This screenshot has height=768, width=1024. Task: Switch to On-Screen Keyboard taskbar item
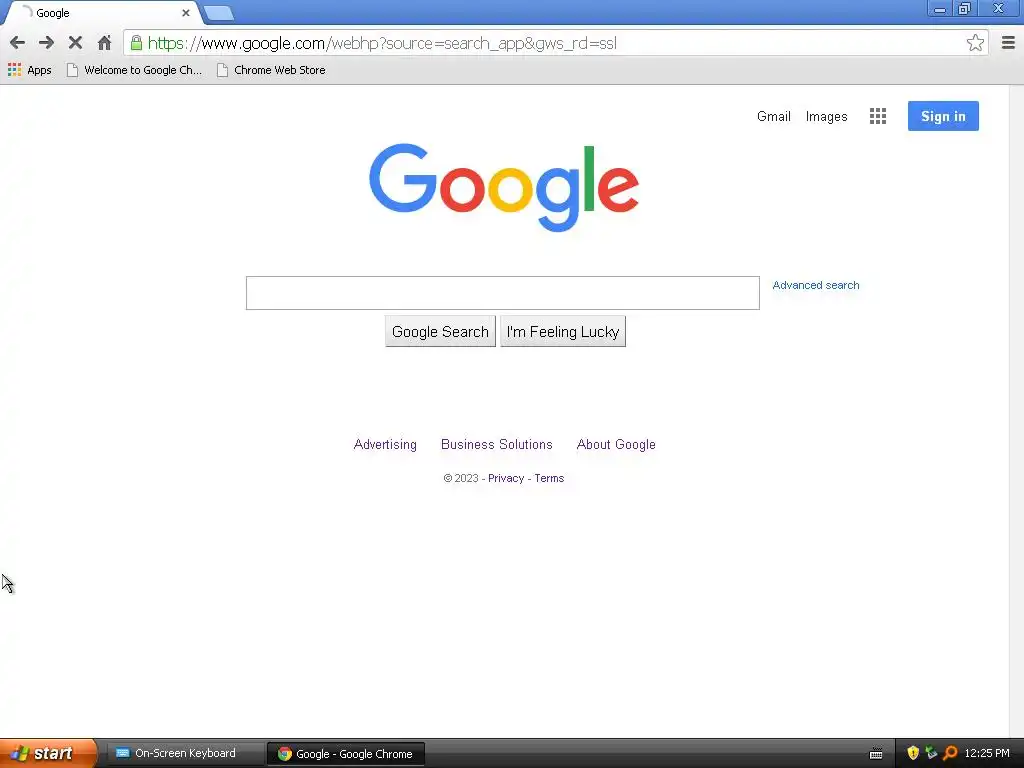pyautogui.click(x=185, y=753)
